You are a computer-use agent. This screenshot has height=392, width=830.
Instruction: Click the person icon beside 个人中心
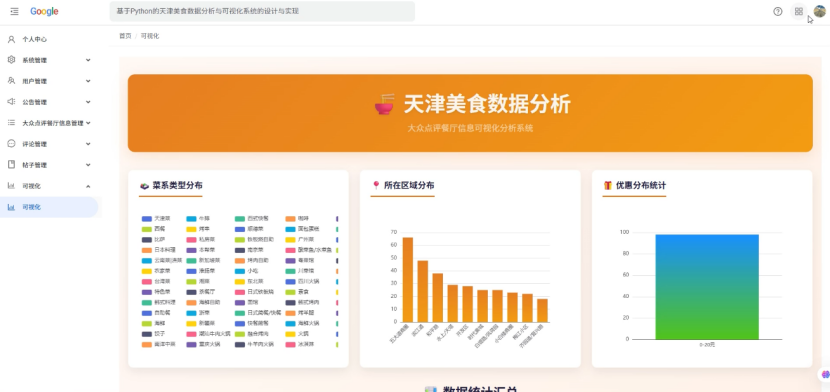pyautogui.click(x=11, y=39)
